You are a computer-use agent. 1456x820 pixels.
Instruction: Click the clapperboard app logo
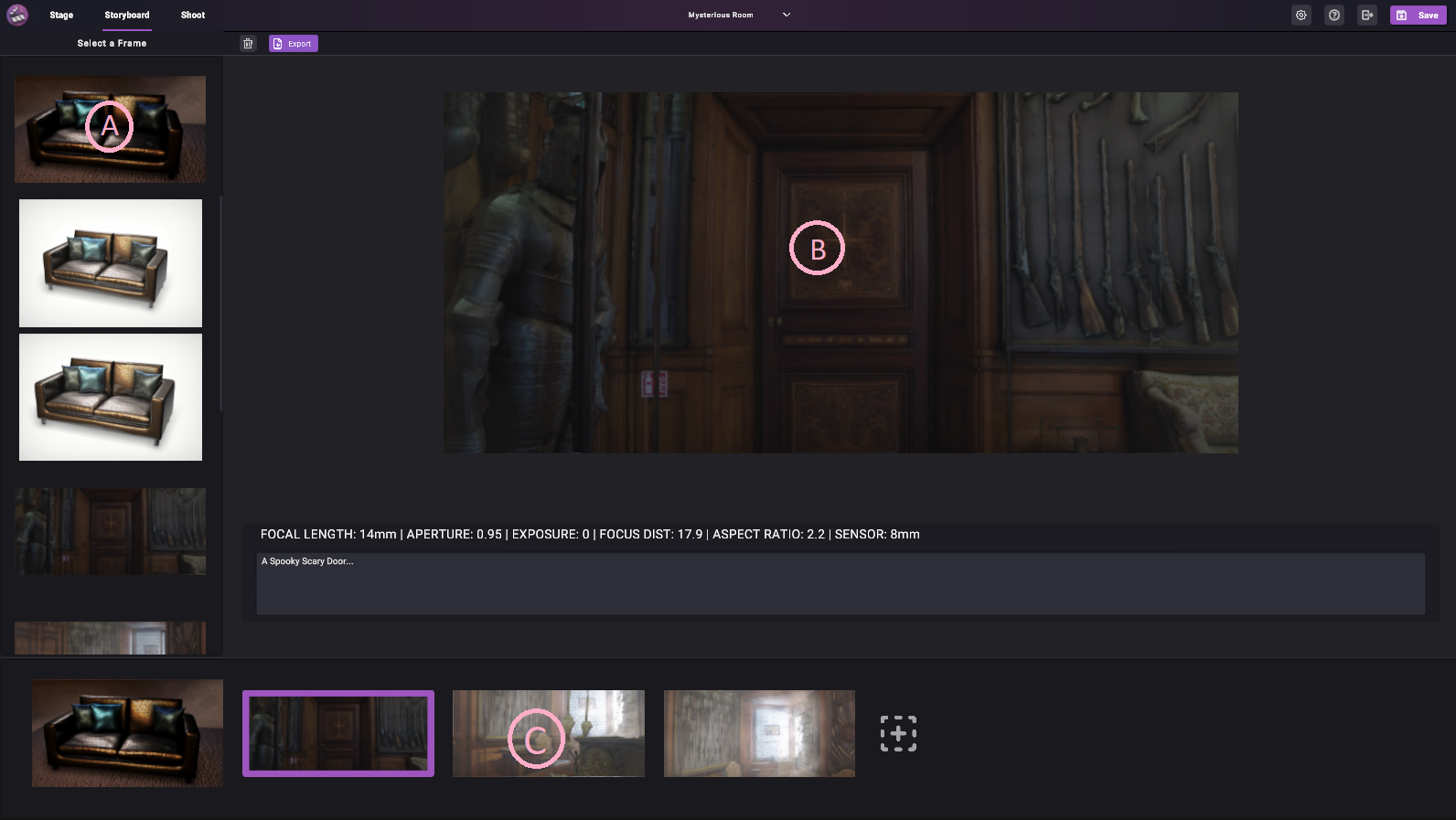[x=17, y=15]
